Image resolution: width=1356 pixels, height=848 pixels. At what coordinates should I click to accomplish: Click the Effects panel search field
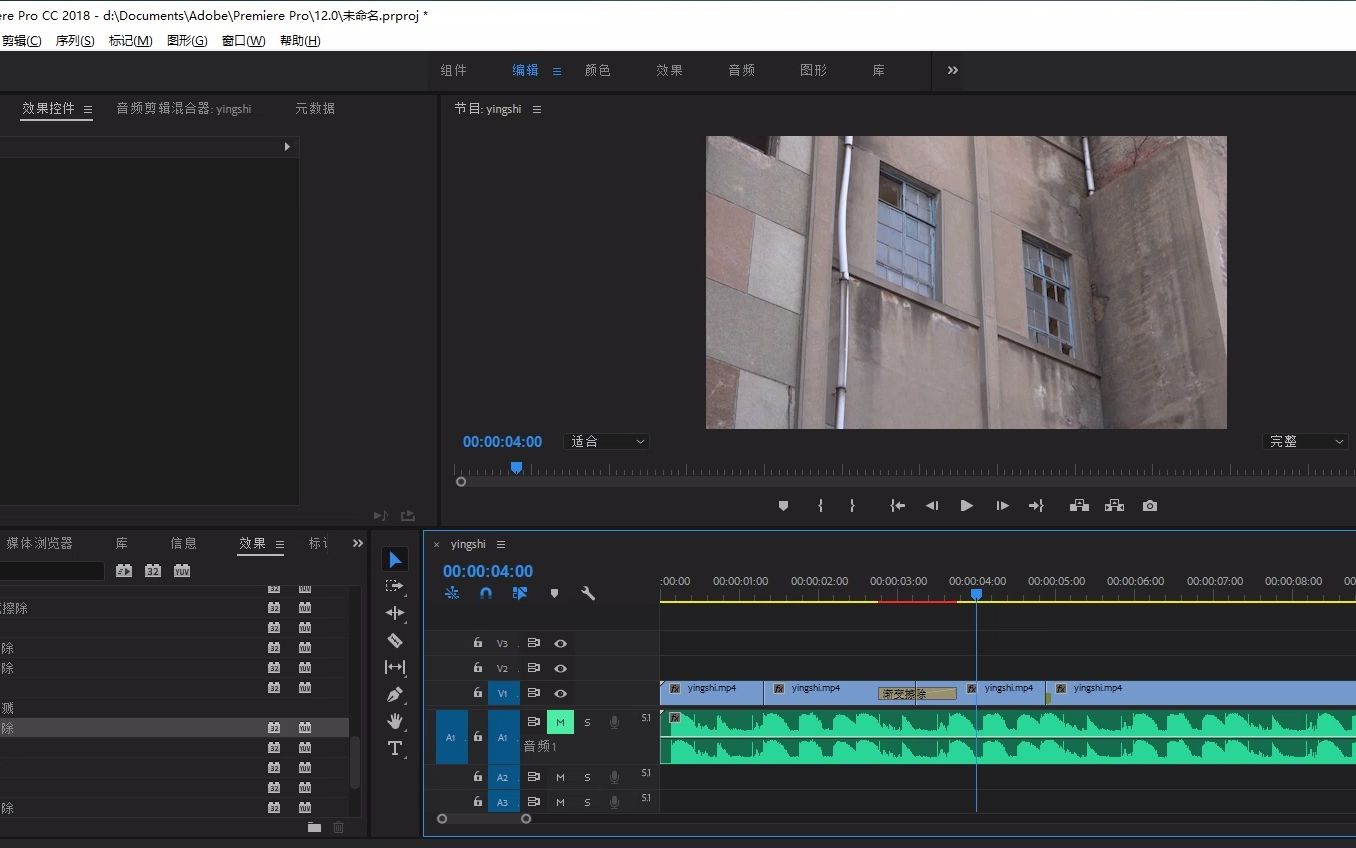[52, 571]
